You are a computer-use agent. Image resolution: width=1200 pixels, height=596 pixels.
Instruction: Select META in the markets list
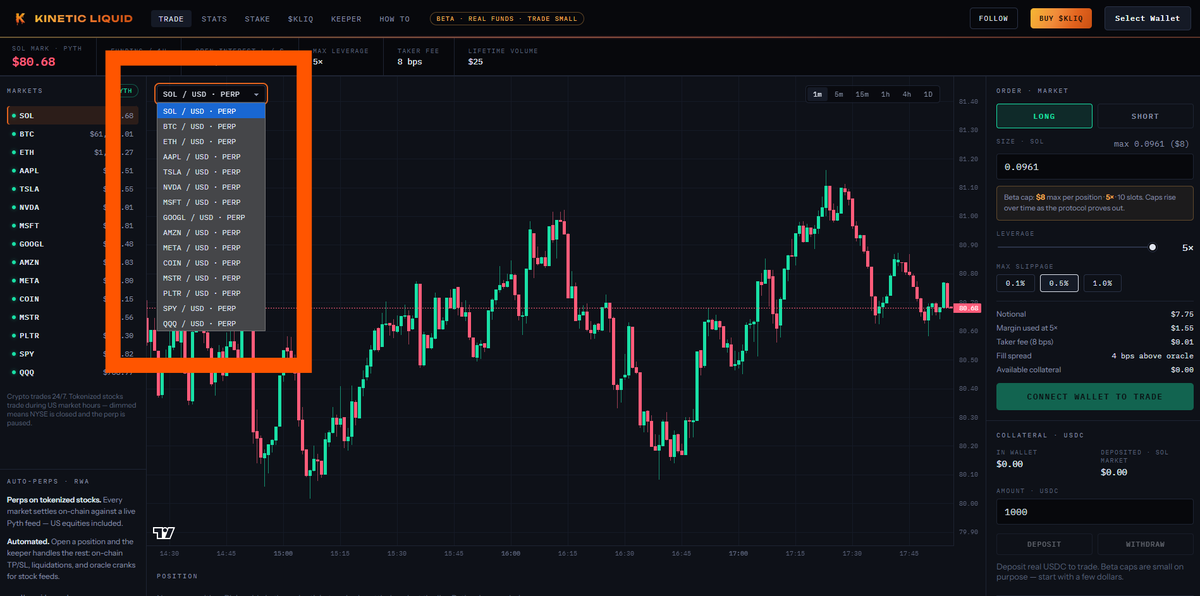click(x=72, y=281)
